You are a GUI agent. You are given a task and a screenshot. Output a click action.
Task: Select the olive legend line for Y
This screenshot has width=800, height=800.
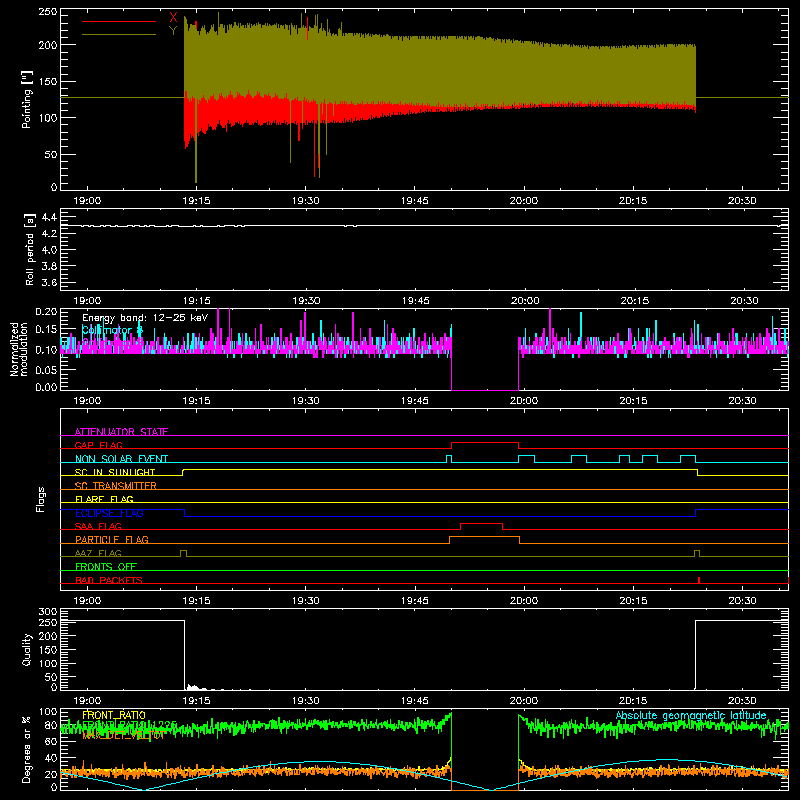point(119,34)
